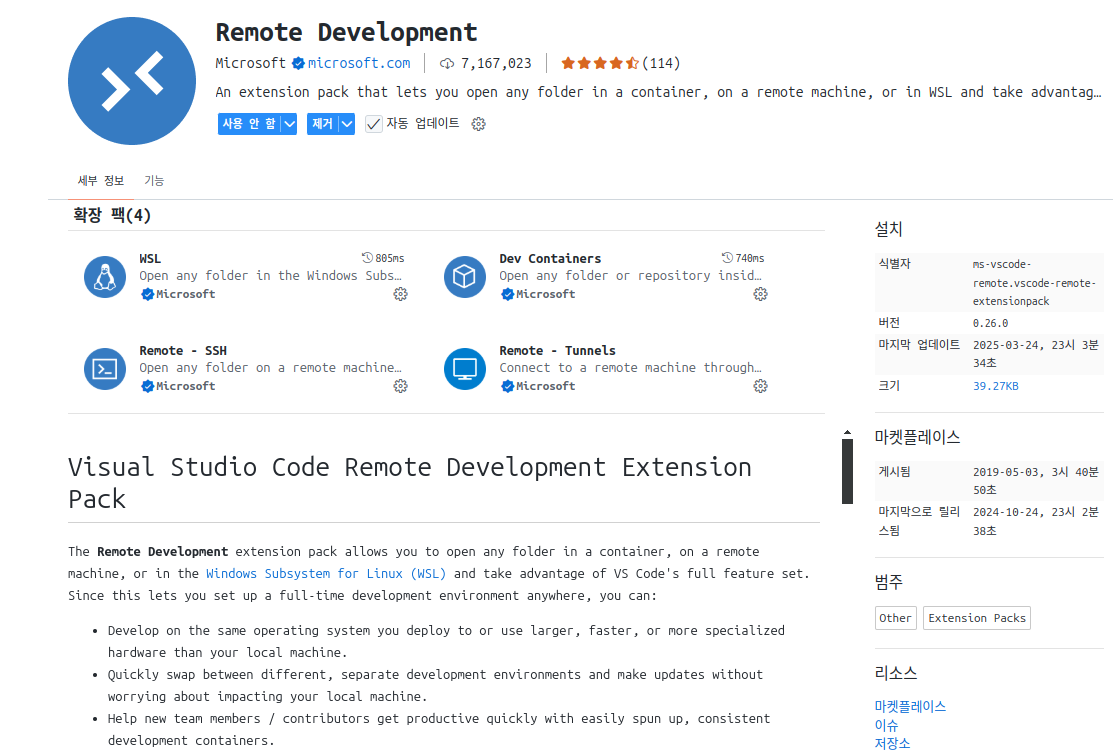The height and width of the screenshot is (752, 1113).
Task: Click the Microsoft publisher name in header
Action: [251, 63]
